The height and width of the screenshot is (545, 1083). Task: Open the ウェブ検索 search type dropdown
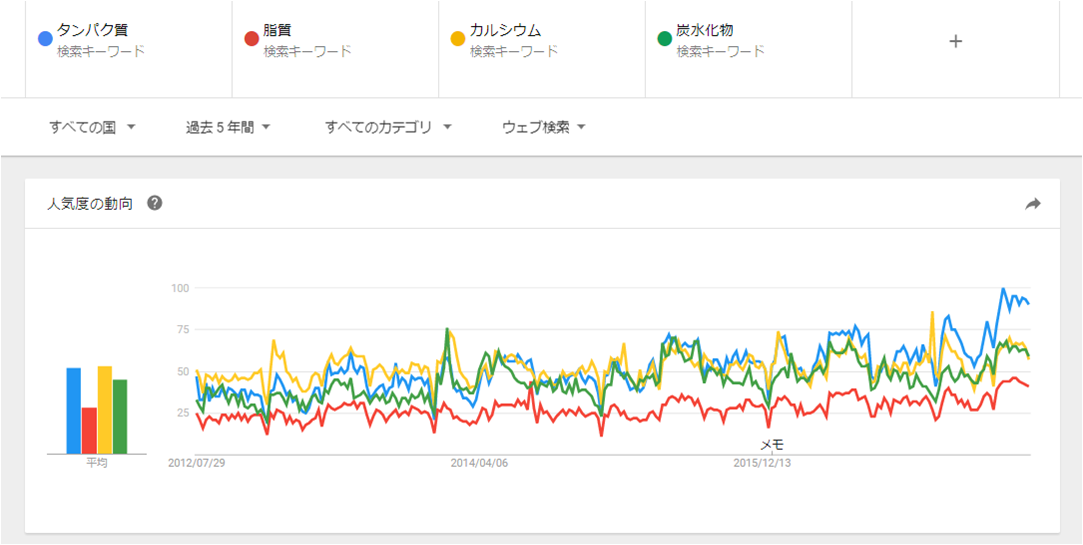[x=543, y=127]
